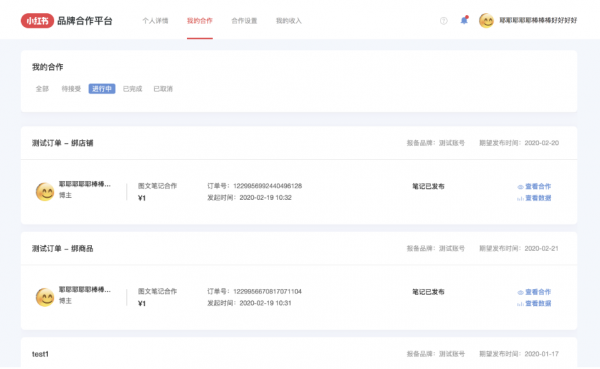The width and height of the screenshot is (600, 369).
Task: Open the 我的收入 tab
Action: point(289,21)
